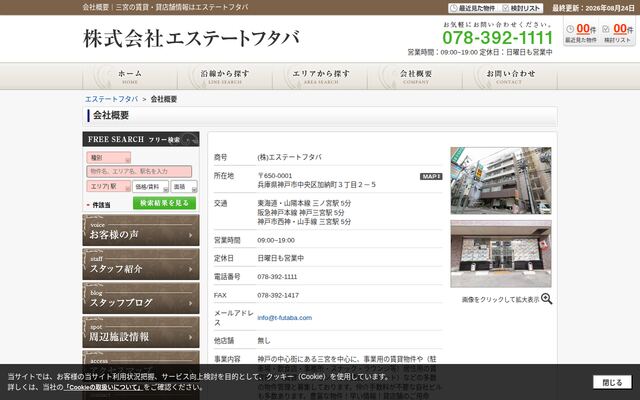Click 日曜日も営業中 in 定休日 row
This screenshot has height=400, width=640.
280,258
